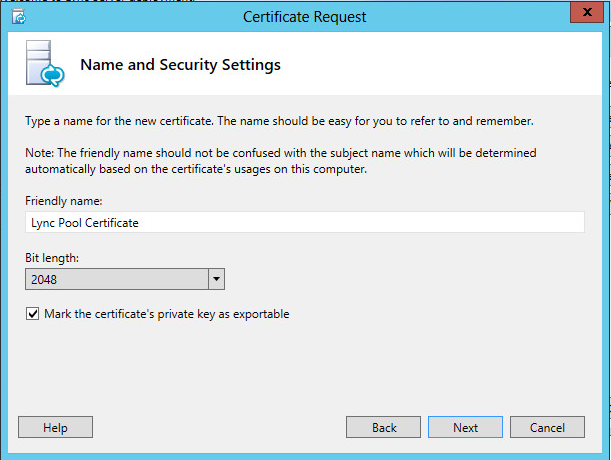
Task: Click the 'Name and Security Settings' heading
Action: [180, 65]
